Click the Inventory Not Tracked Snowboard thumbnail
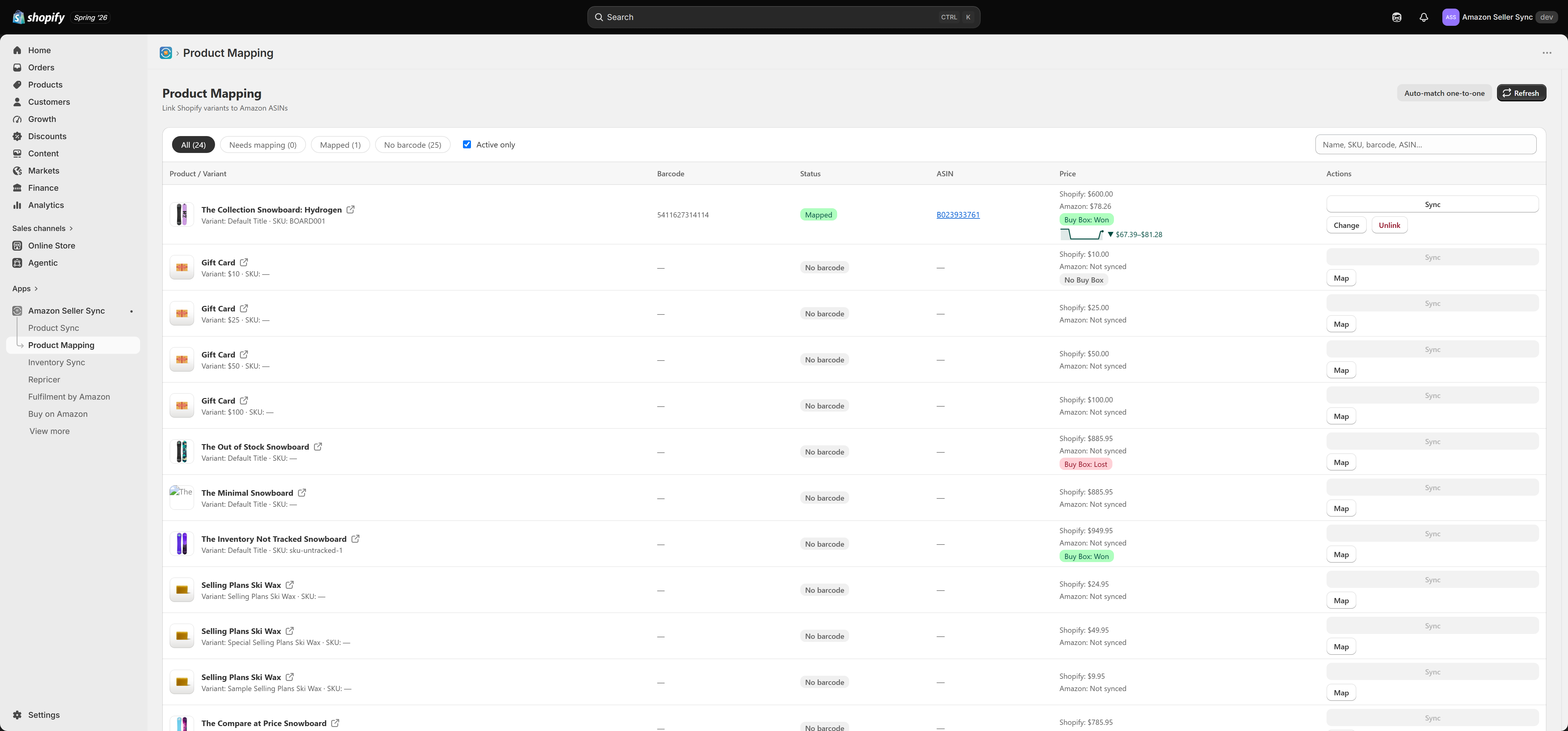Viewport: 1568px width, 731px height. (x=181, y=544)
